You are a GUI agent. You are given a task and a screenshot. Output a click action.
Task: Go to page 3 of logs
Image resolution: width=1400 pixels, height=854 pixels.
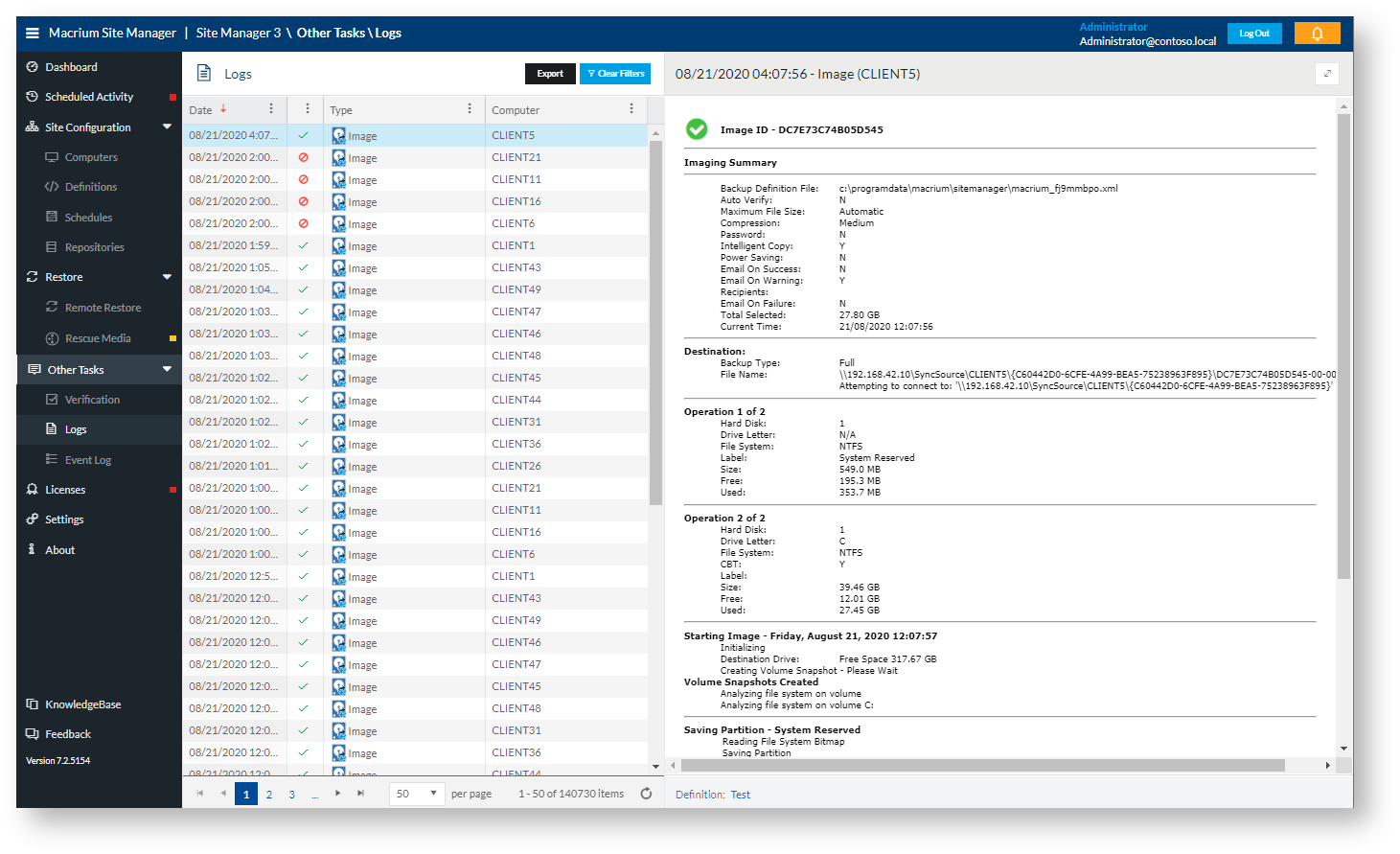coord(292,794)
